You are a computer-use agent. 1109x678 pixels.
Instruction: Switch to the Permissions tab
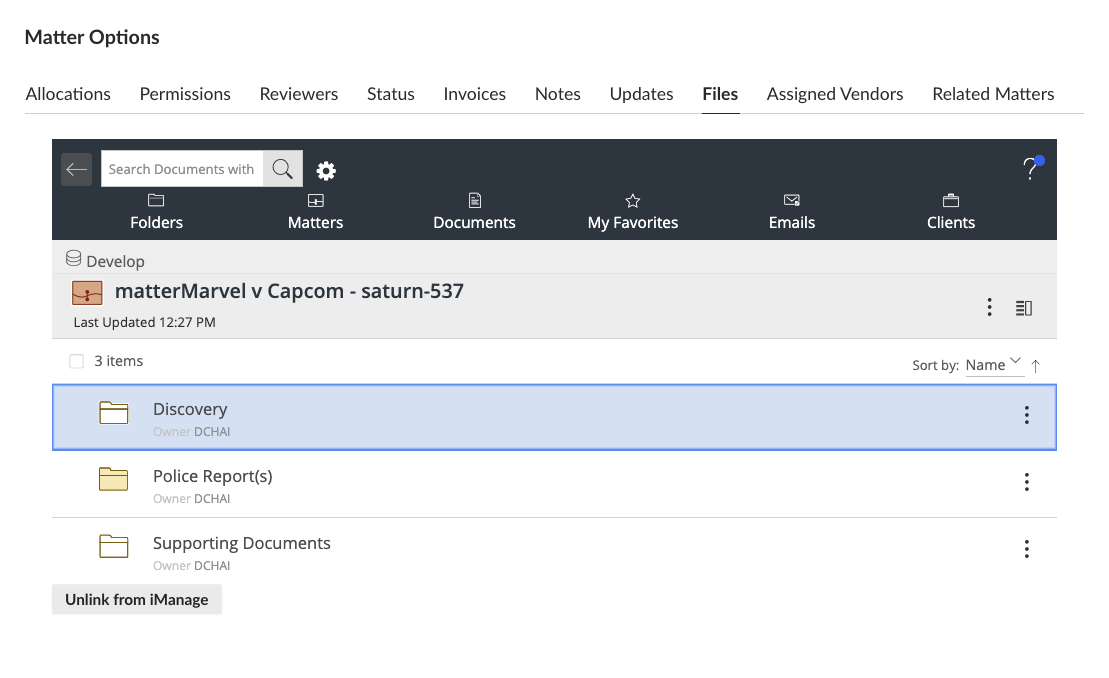pyautogui.click(x=185, y=94)
